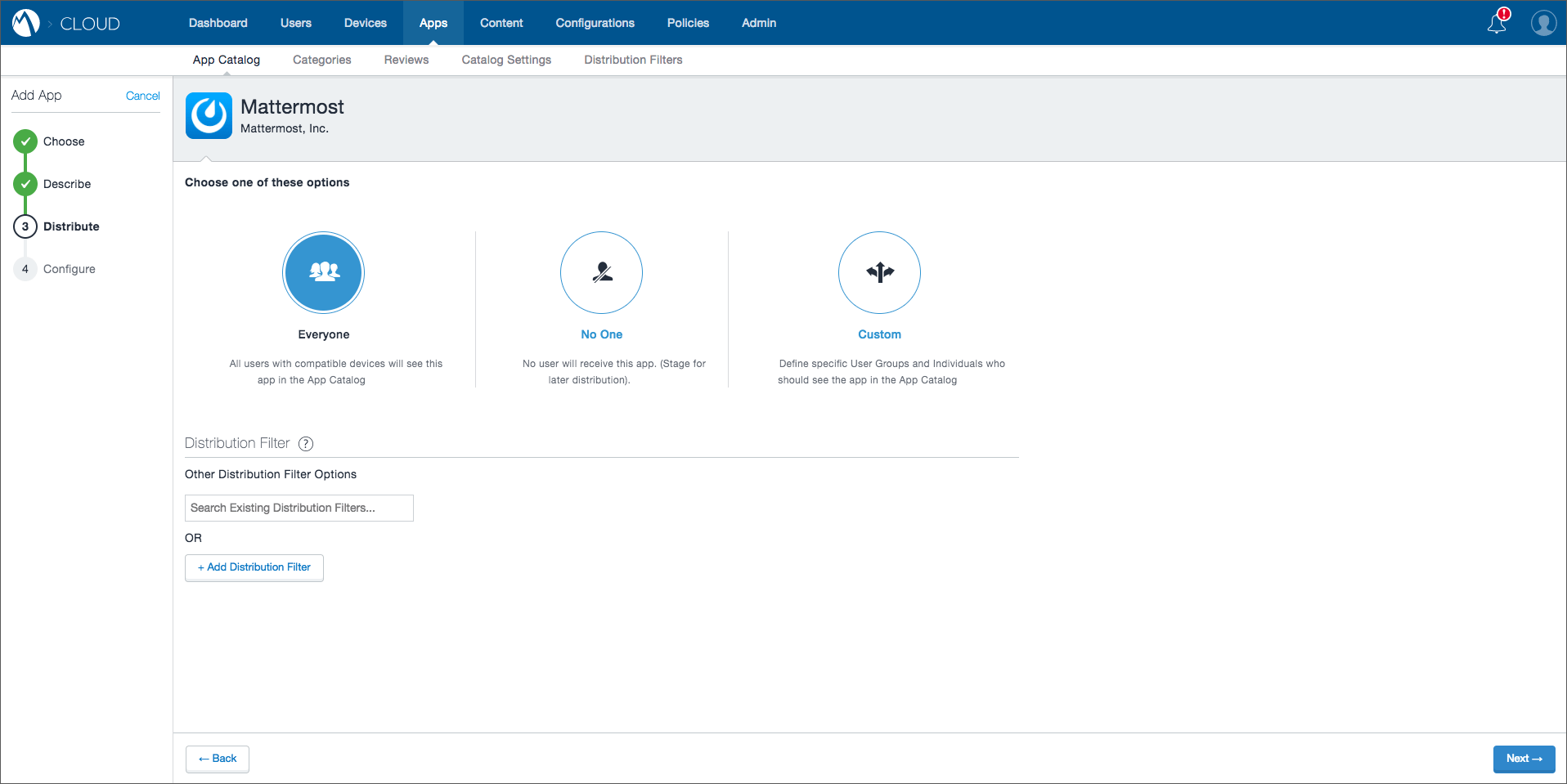The width and height of the screenshot is (1567, 784).
Task: Go to the completed Choose step checkmark
Action: click(25, 141)
